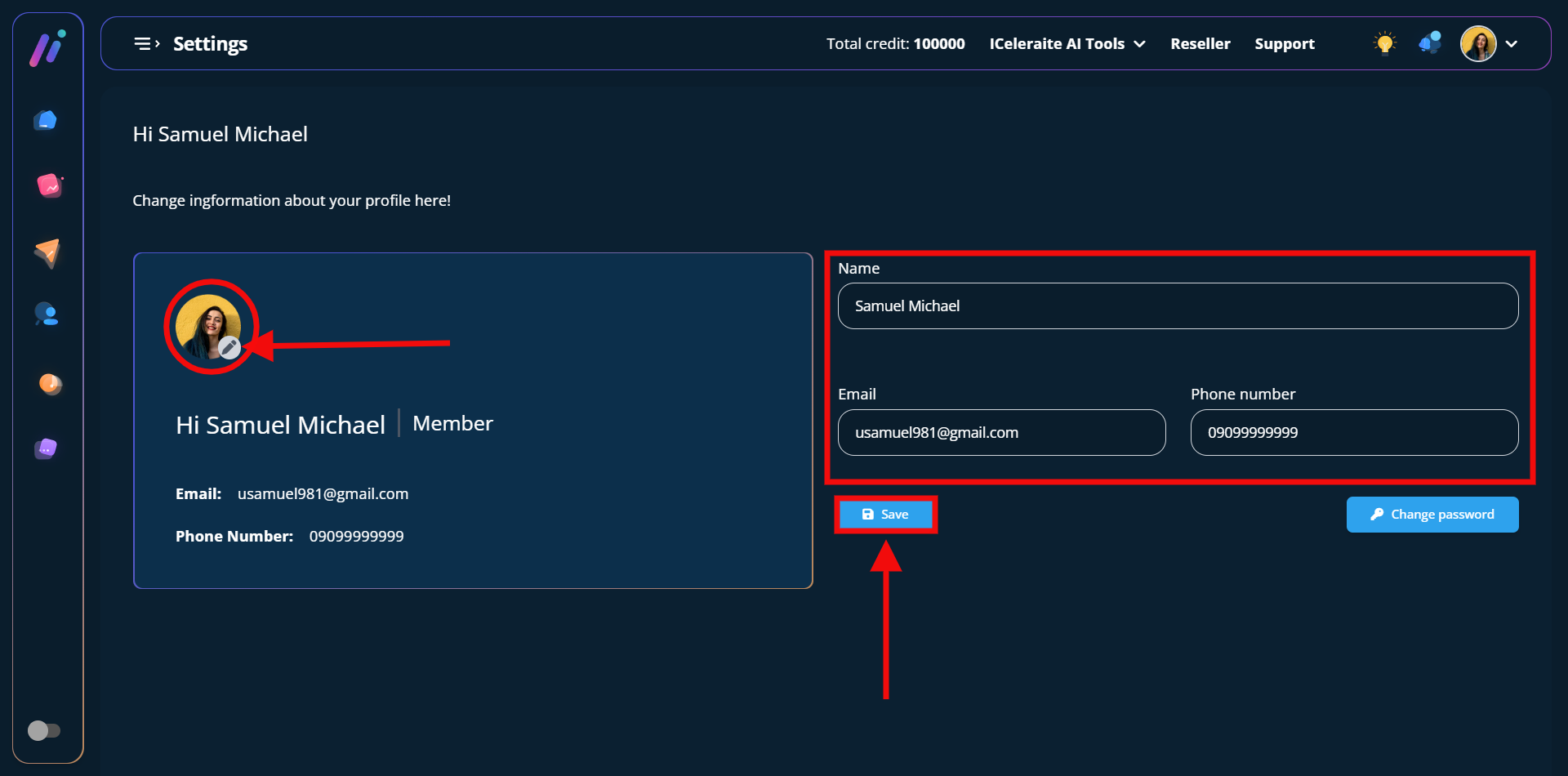This screenshot has width=1568, height=776.
Task: Click the blue home icon in sidebar
Action: pyautogui.click(x=46, y=121)
